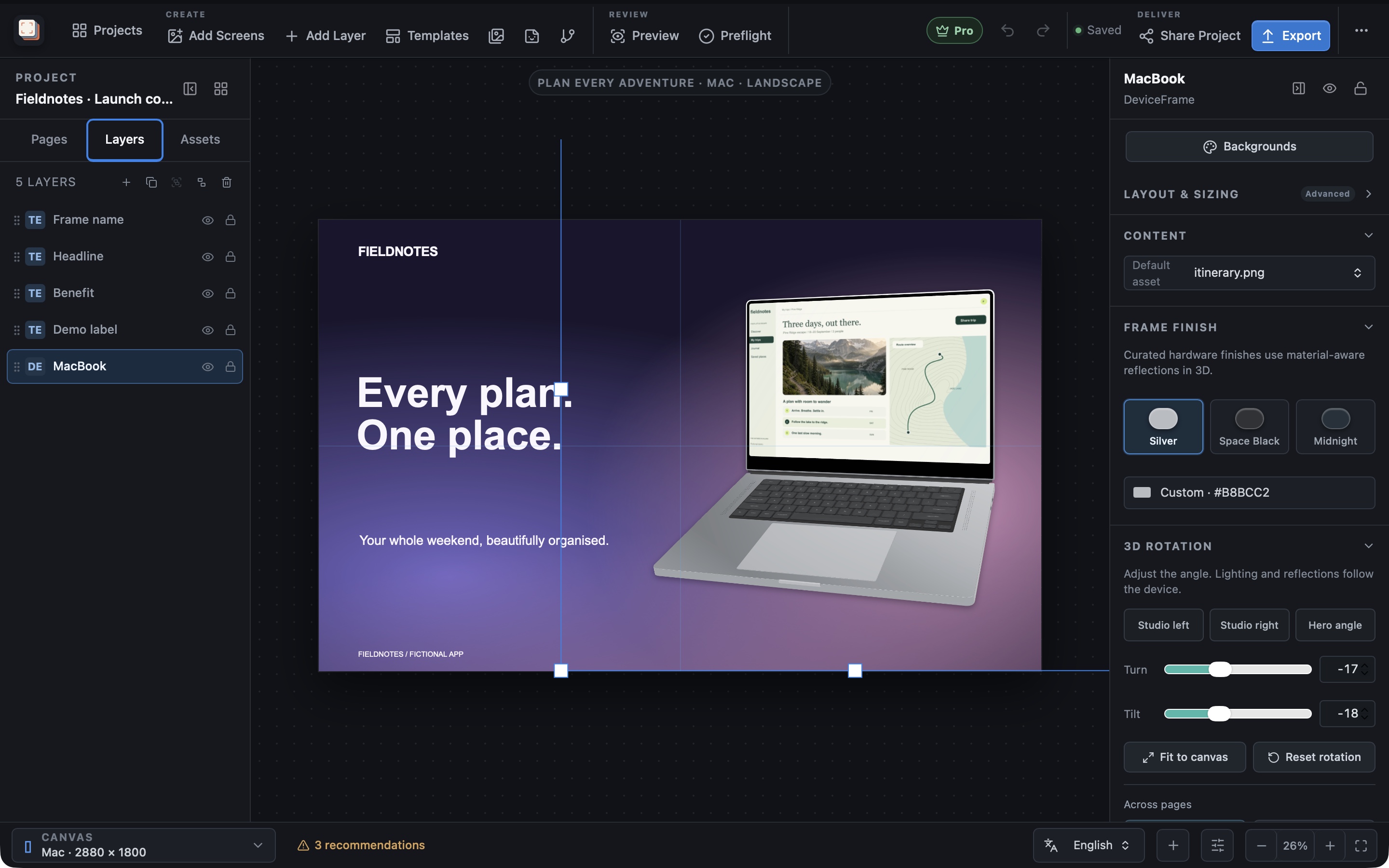
Task: Click the Export button
Action: (x=1290, y=36)
